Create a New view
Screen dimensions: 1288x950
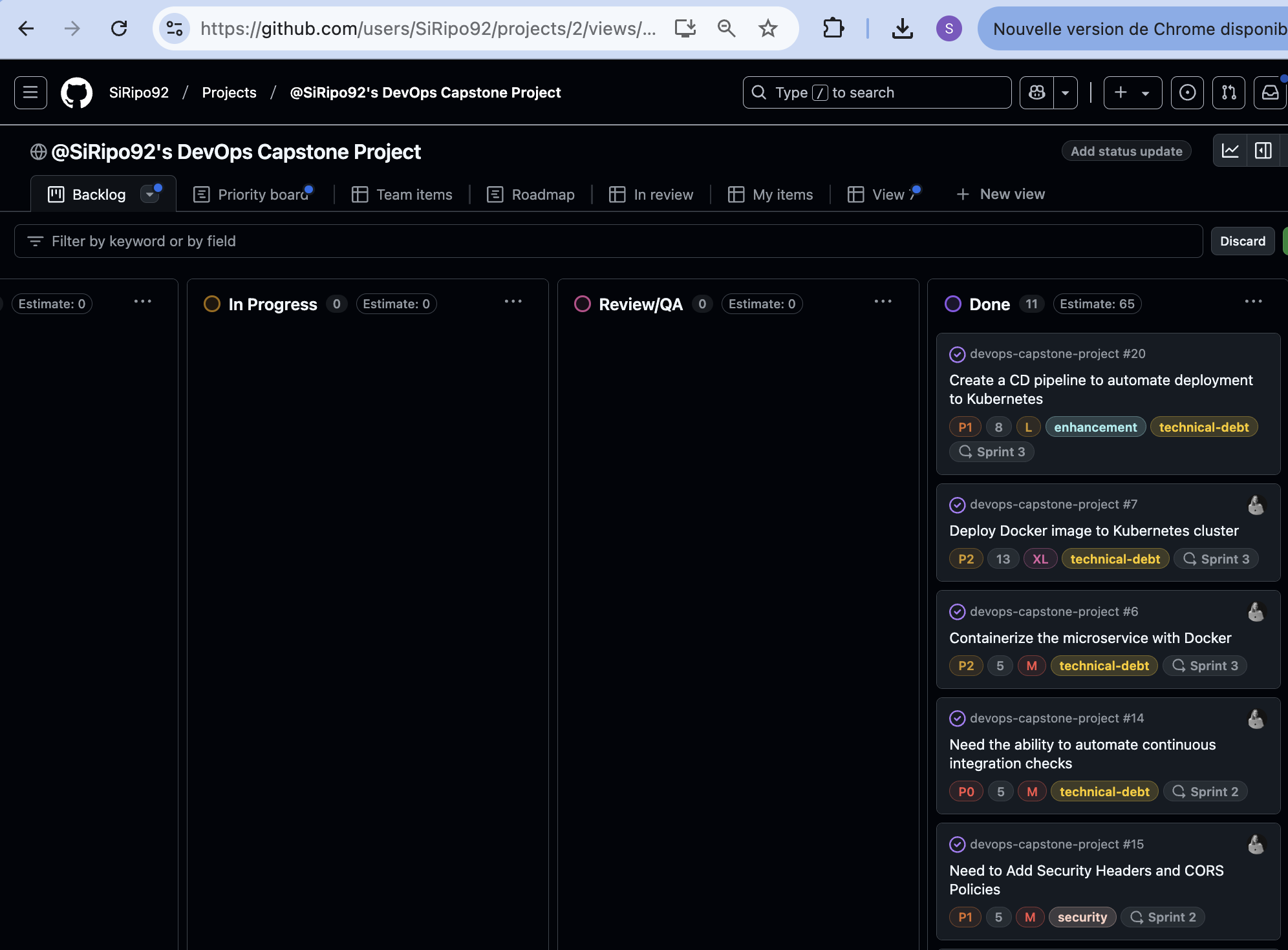click(1000, 195)
